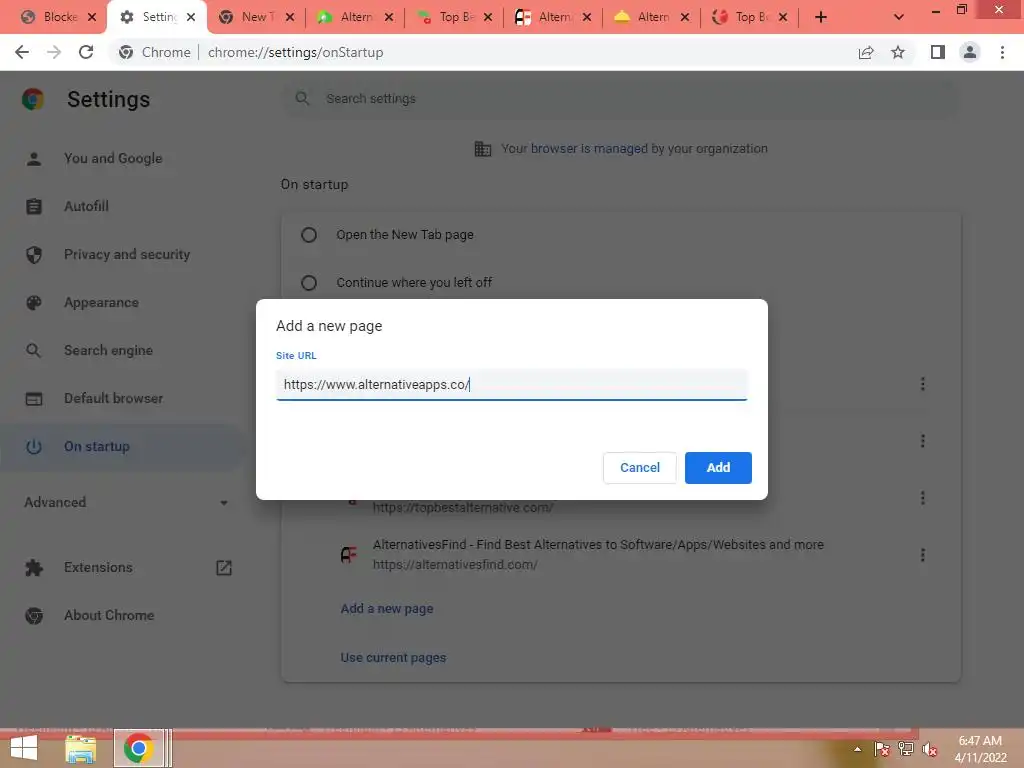
Task: Open a new tab with plus button
Action: pyautogui.click(x=821, y=17)
